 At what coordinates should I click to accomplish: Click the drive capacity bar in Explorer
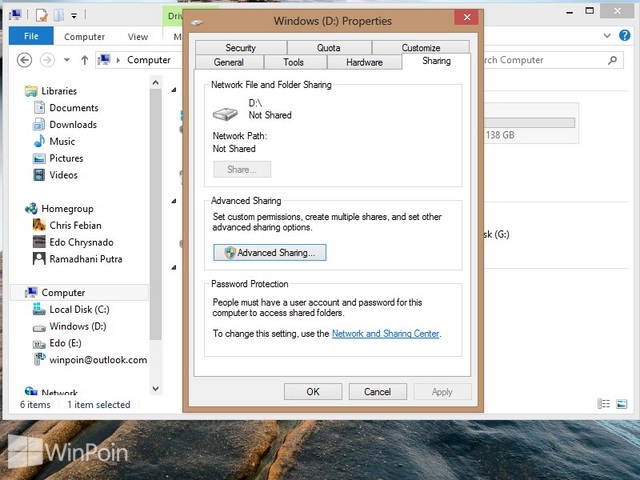tap(529, 123)
